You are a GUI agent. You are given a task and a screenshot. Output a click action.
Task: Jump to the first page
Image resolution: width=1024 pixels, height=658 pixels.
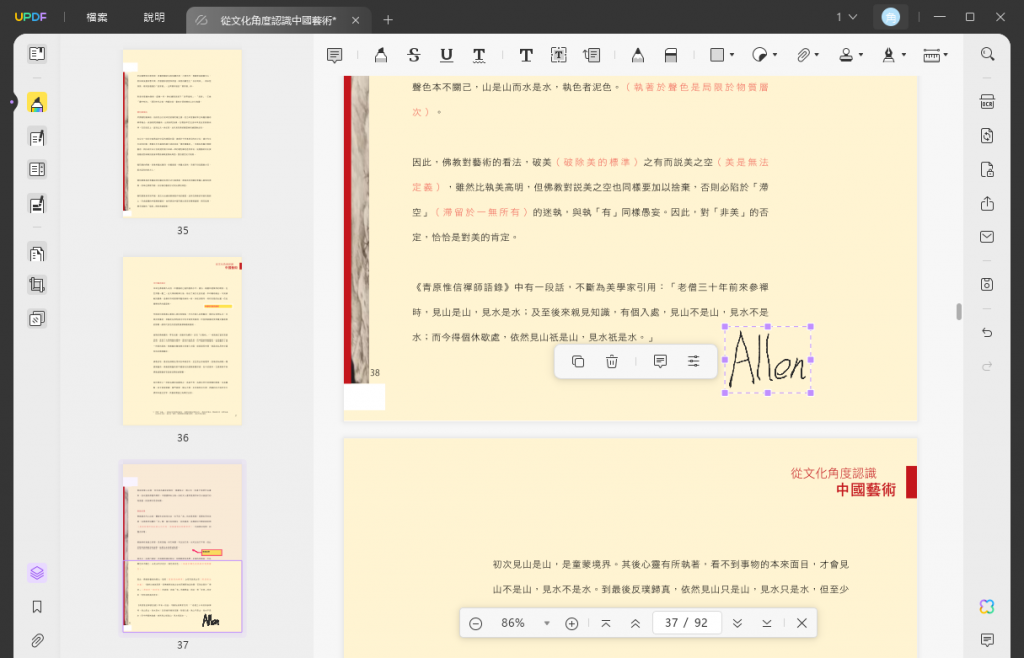[x=605, y=623]
